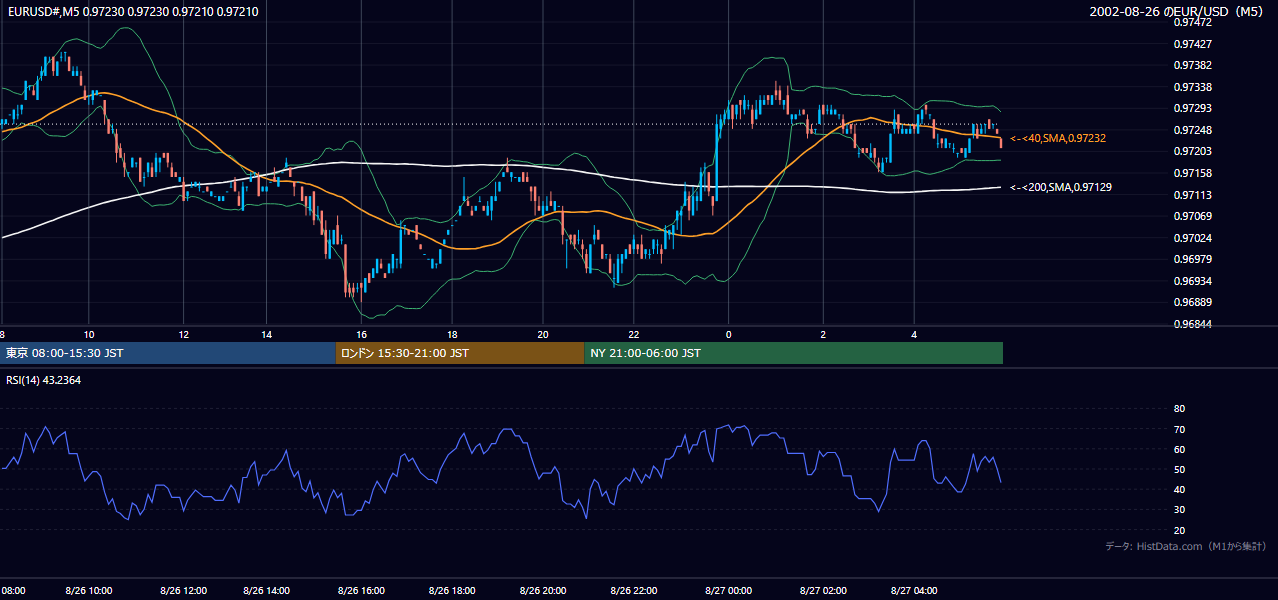Click RSI level 30 on the axis

[1179, 510]
